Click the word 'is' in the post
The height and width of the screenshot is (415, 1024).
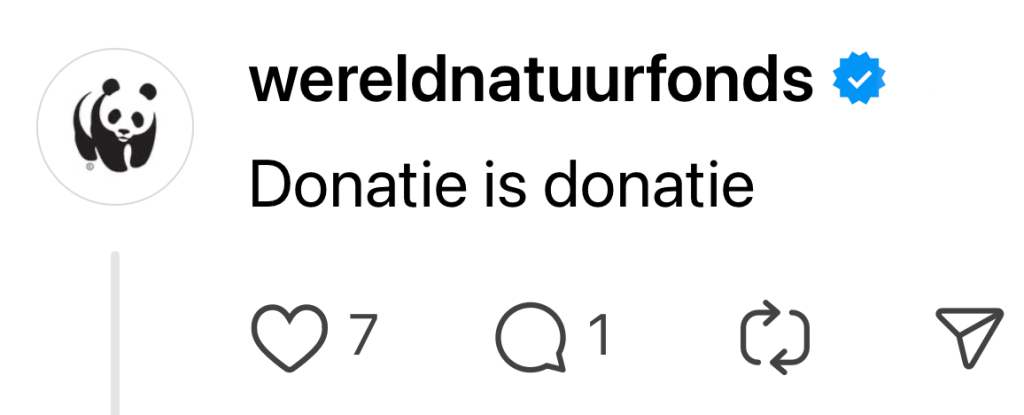[x=506, y=184]
